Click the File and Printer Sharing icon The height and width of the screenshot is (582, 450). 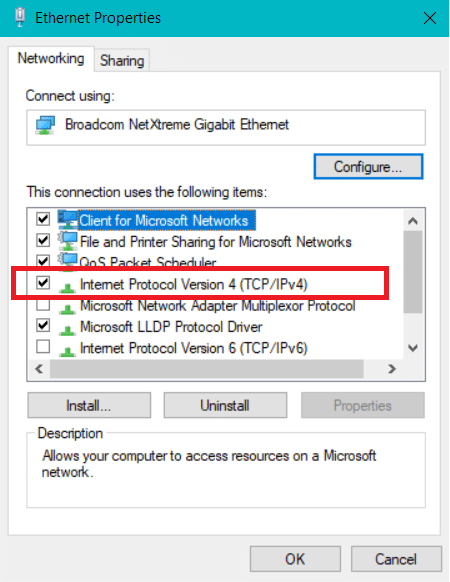click(67, 241)
